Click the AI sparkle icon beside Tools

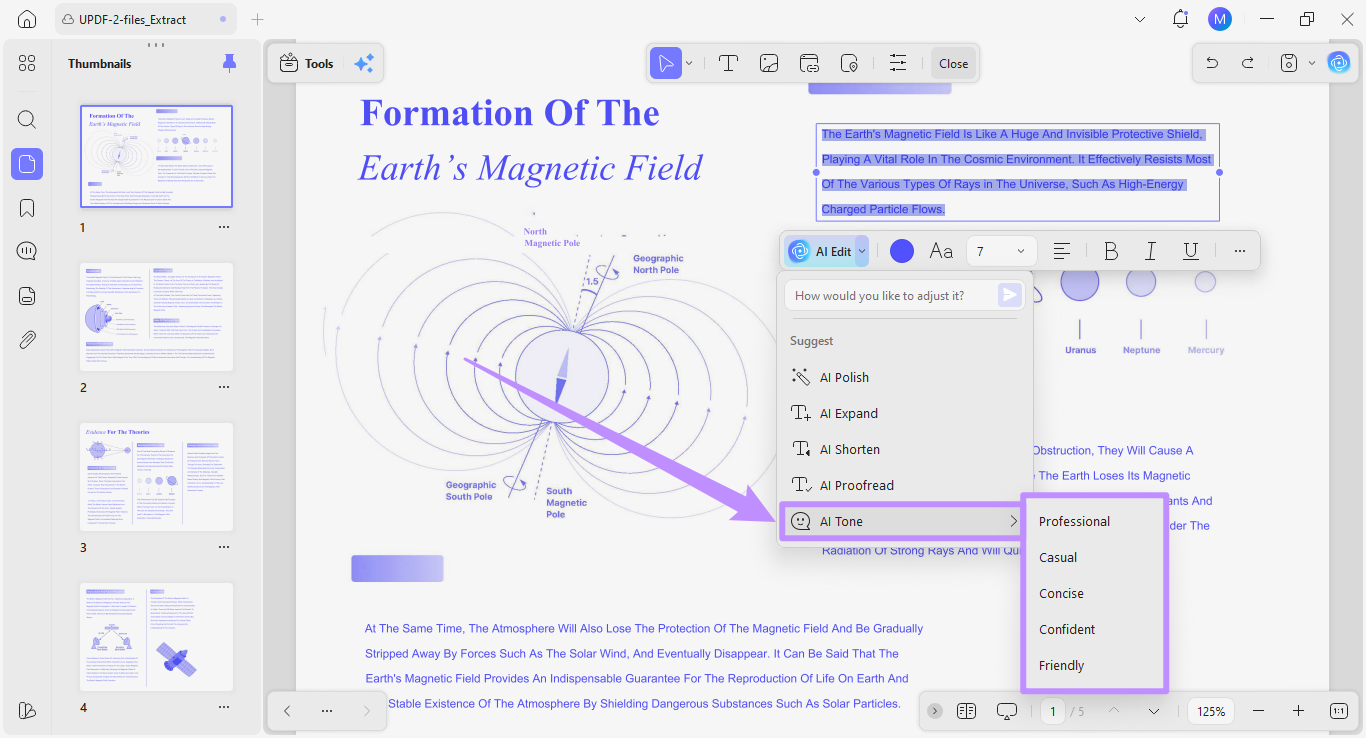tap(364, 63)
